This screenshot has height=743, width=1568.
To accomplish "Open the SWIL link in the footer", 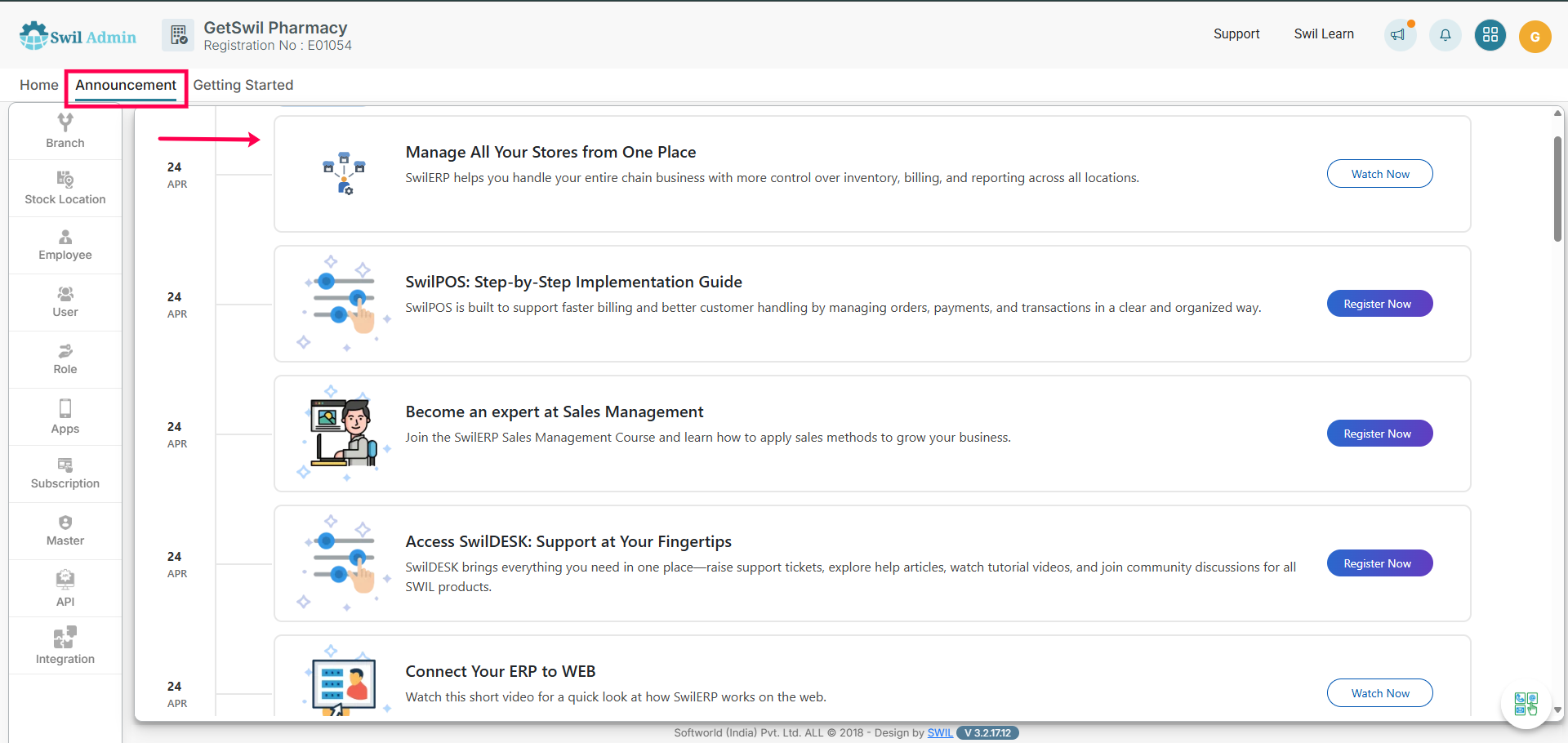I will tap(940, 732).
